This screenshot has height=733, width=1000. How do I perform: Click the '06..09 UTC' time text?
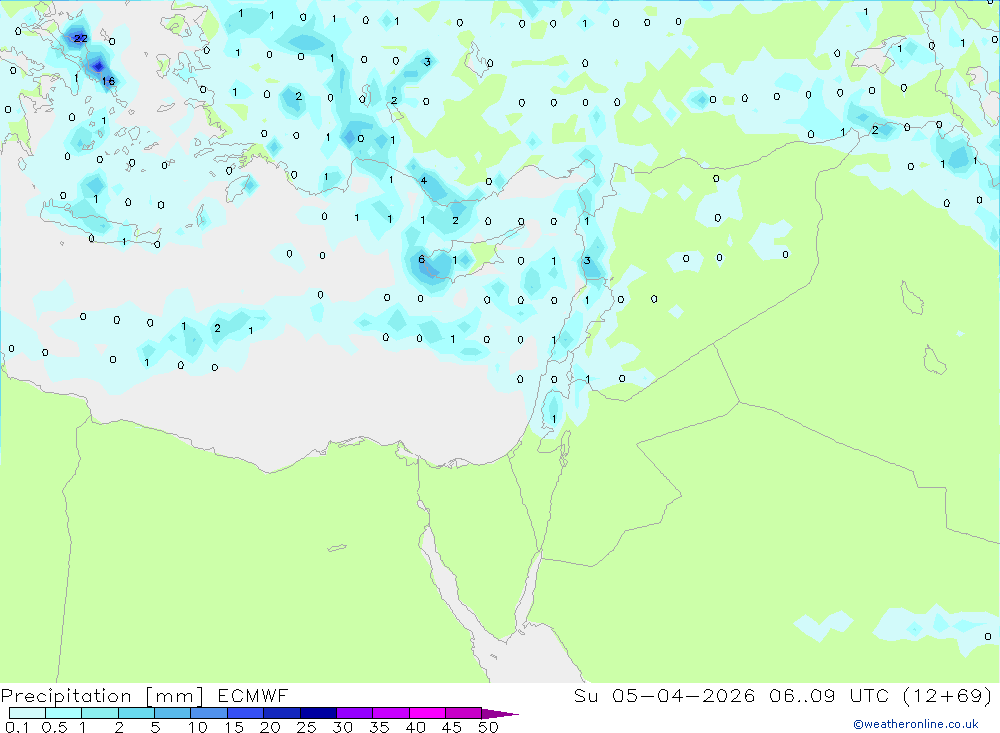click(x=831, y=695)
